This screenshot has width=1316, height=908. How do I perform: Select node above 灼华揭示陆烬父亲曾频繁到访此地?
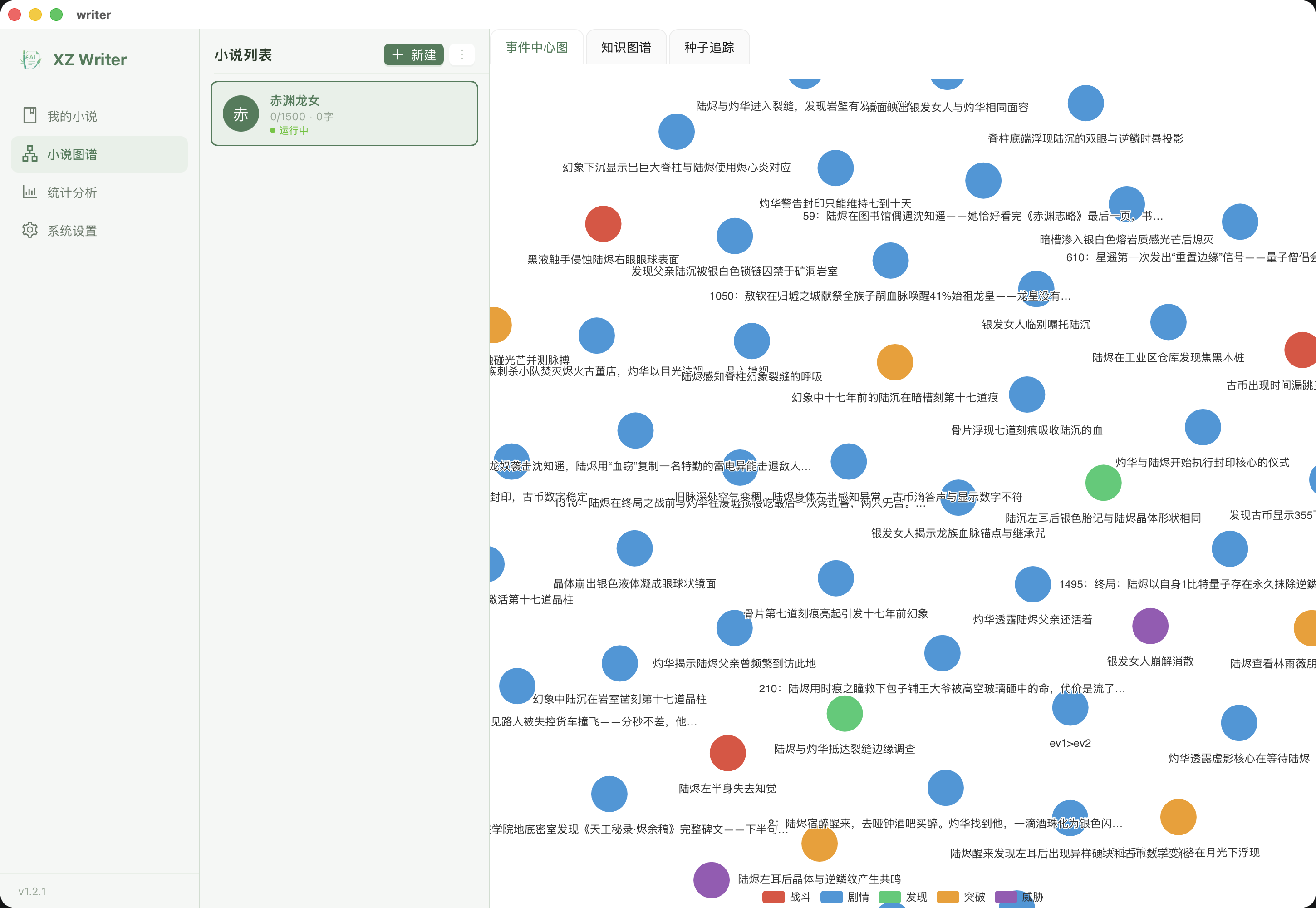point(734,627)
